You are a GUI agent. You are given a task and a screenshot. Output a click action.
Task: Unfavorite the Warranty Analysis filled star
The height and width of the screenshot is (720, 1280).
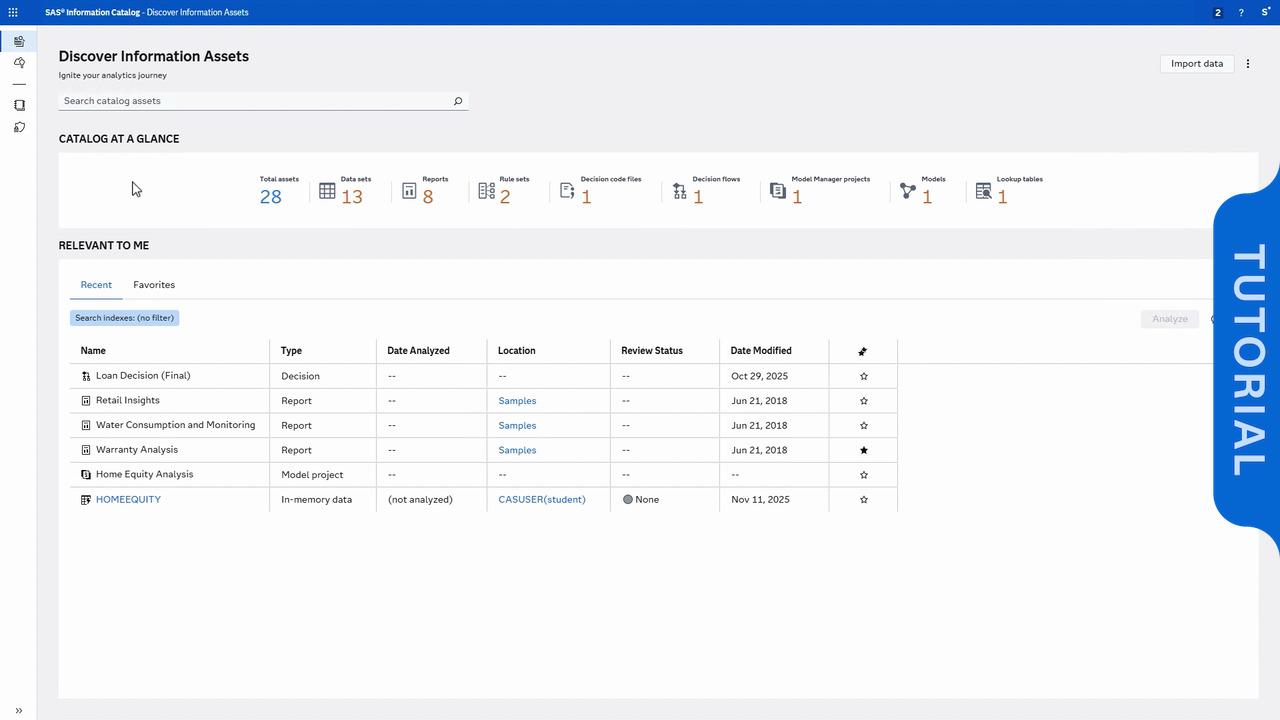(864, 450)
